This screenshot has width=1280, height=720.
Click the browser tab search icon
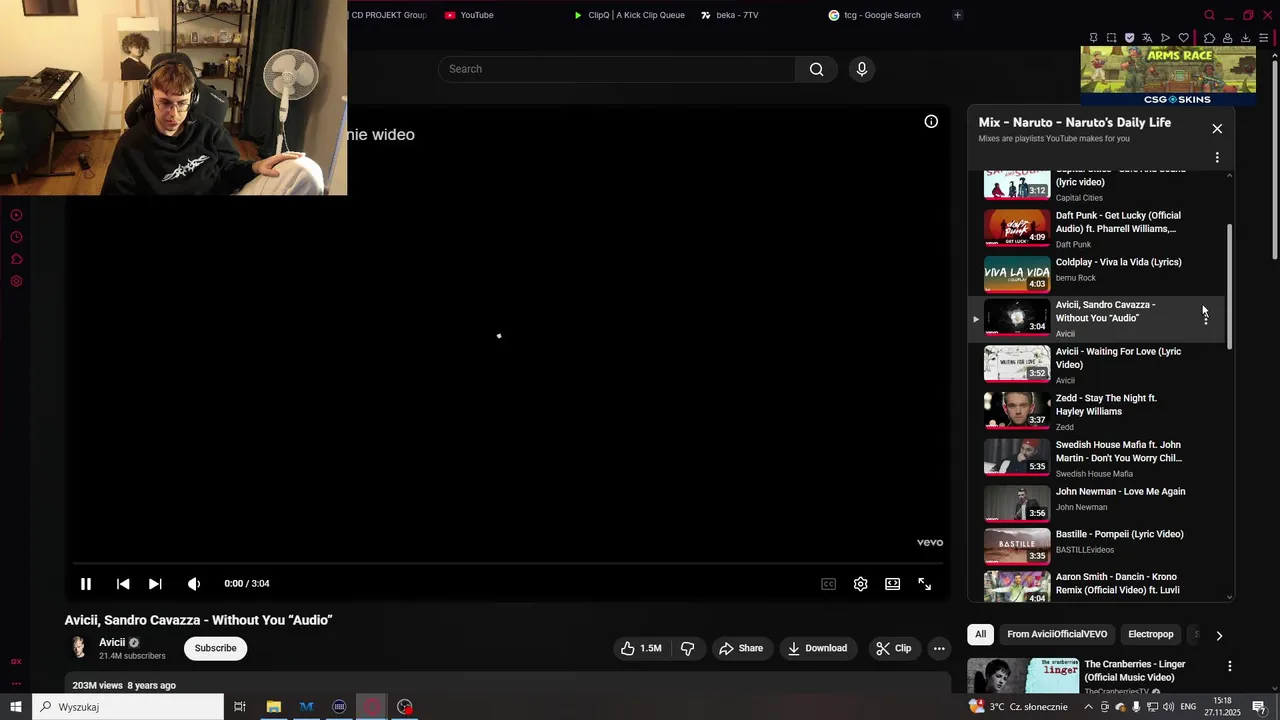(1209, 15)
